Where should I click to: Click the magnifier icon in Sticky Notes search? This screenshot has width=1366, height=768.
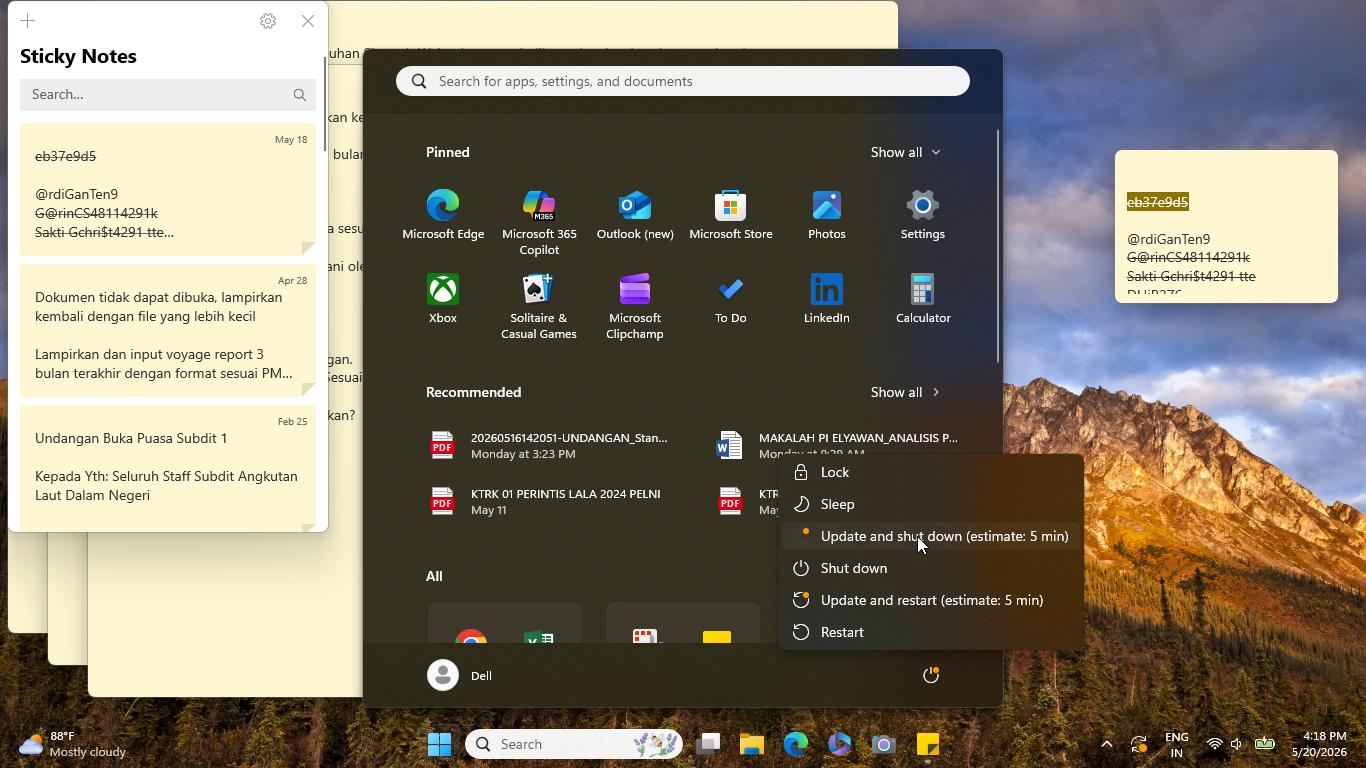300,95
